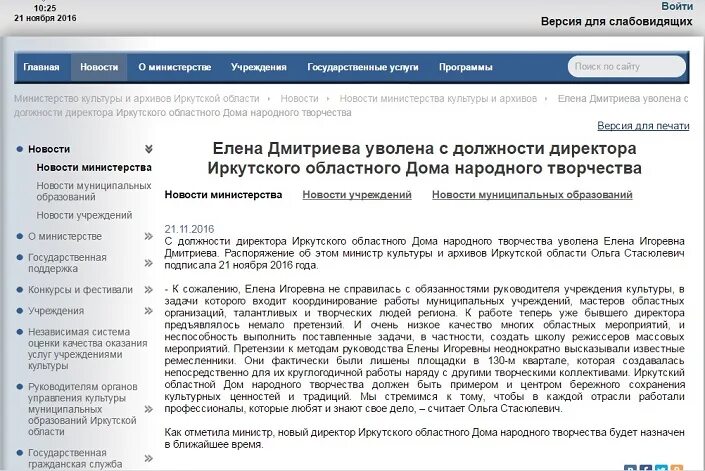Image resolution: width=705 pixels, height=471 pixels.
Task: Select Новости муниципальных образований in sidebar
Action: click(94, 191)
